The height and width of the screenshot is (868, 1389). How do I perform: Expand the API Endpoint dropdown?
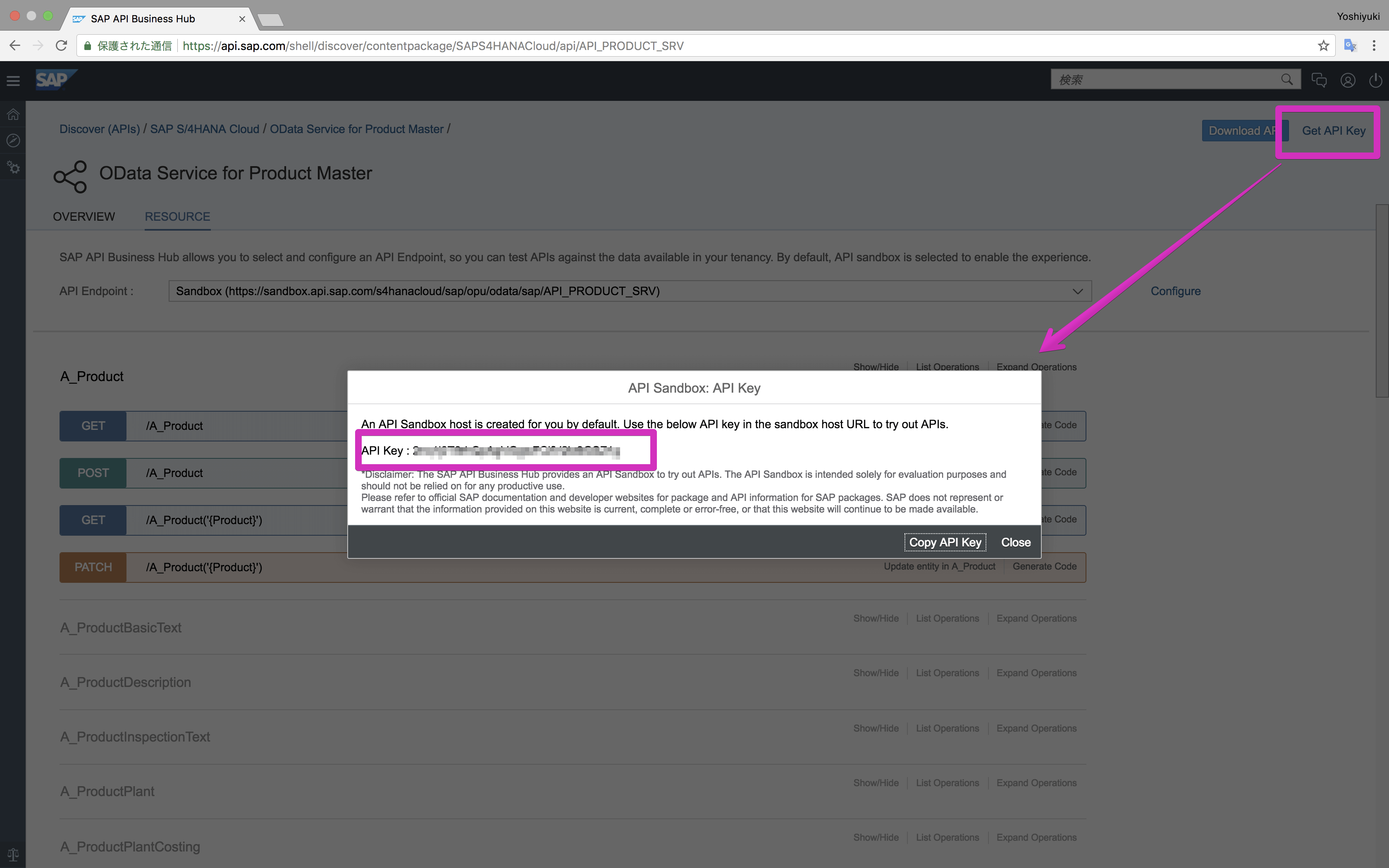click(x=1077, y=291)
